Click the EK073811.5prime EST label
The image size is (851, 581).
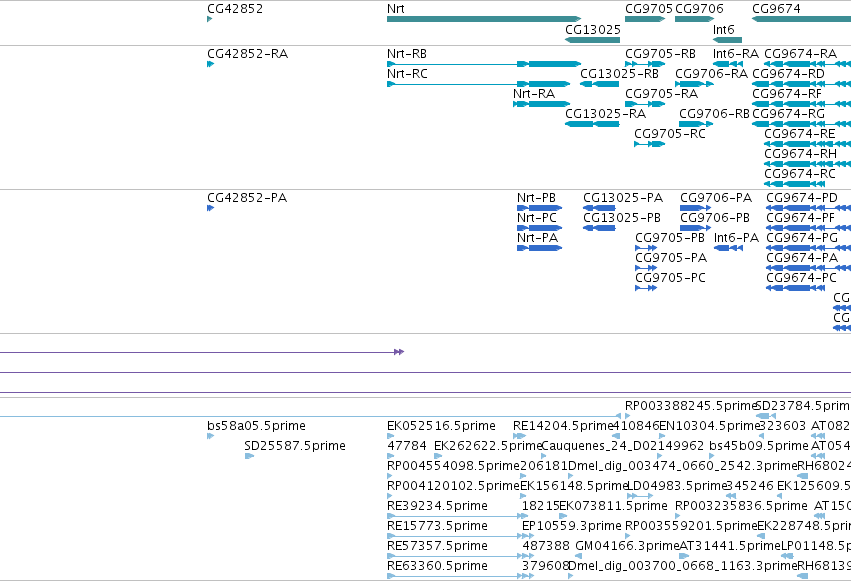pos(613,506)
